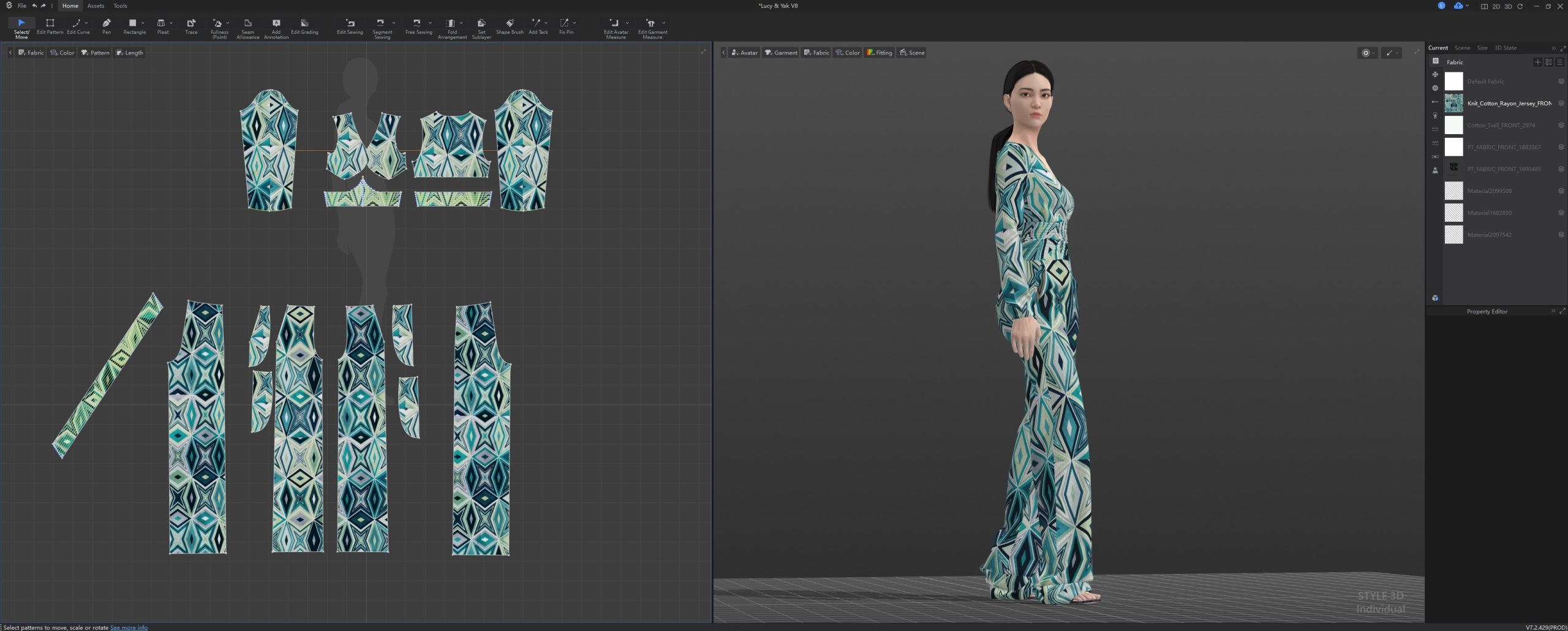
Task: Activate the Edit Pattern tool
Action: [x=50, y=27]
